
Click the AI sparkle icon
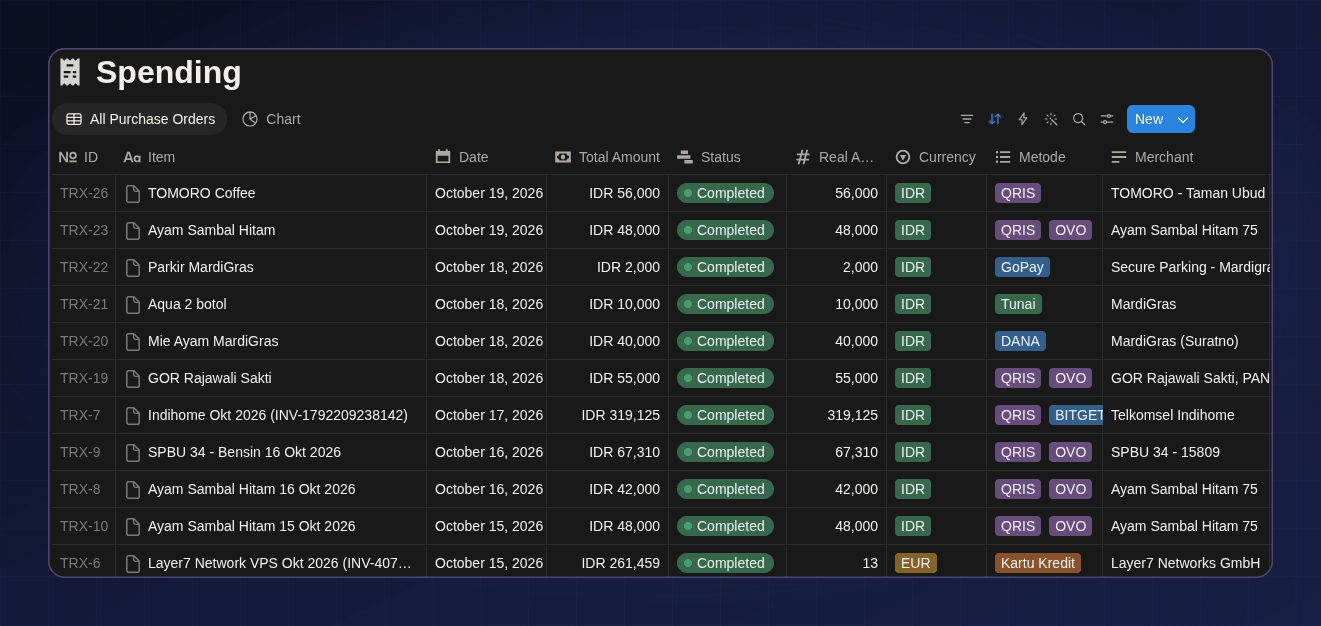click(x=1051, y=119)
